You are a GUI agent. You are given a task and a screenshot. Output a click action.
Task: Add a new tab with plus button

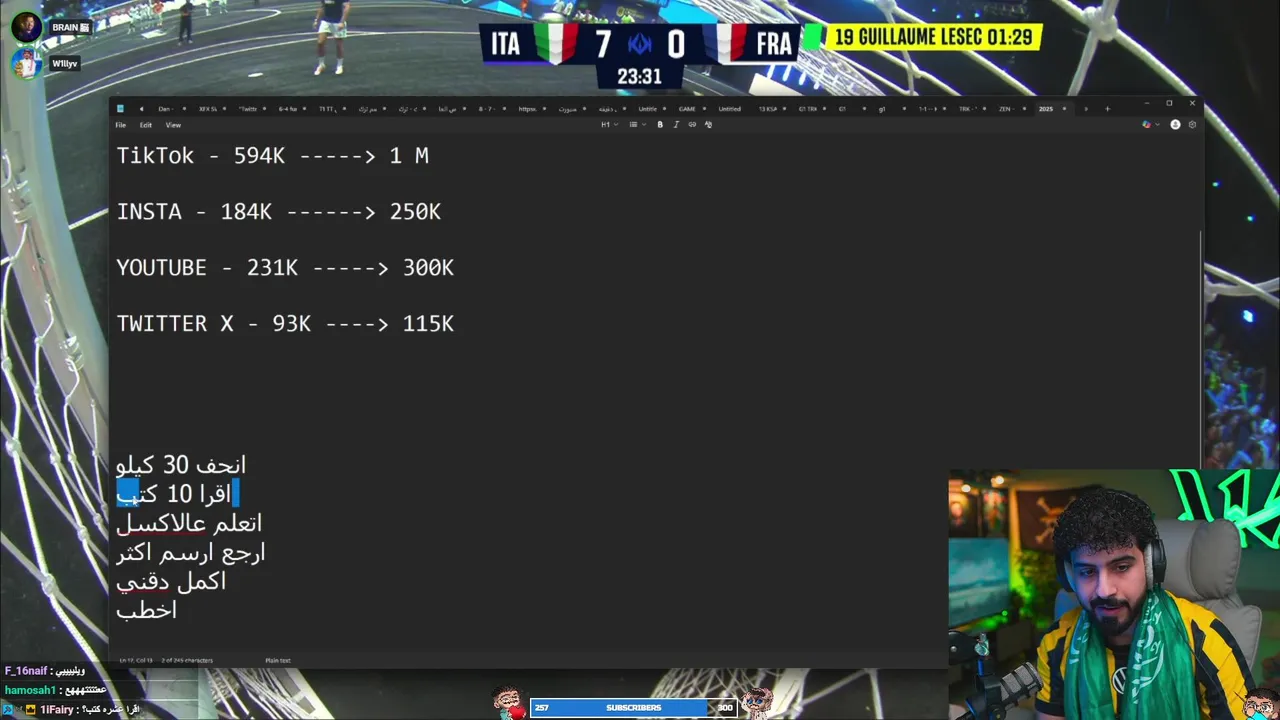1108,108
